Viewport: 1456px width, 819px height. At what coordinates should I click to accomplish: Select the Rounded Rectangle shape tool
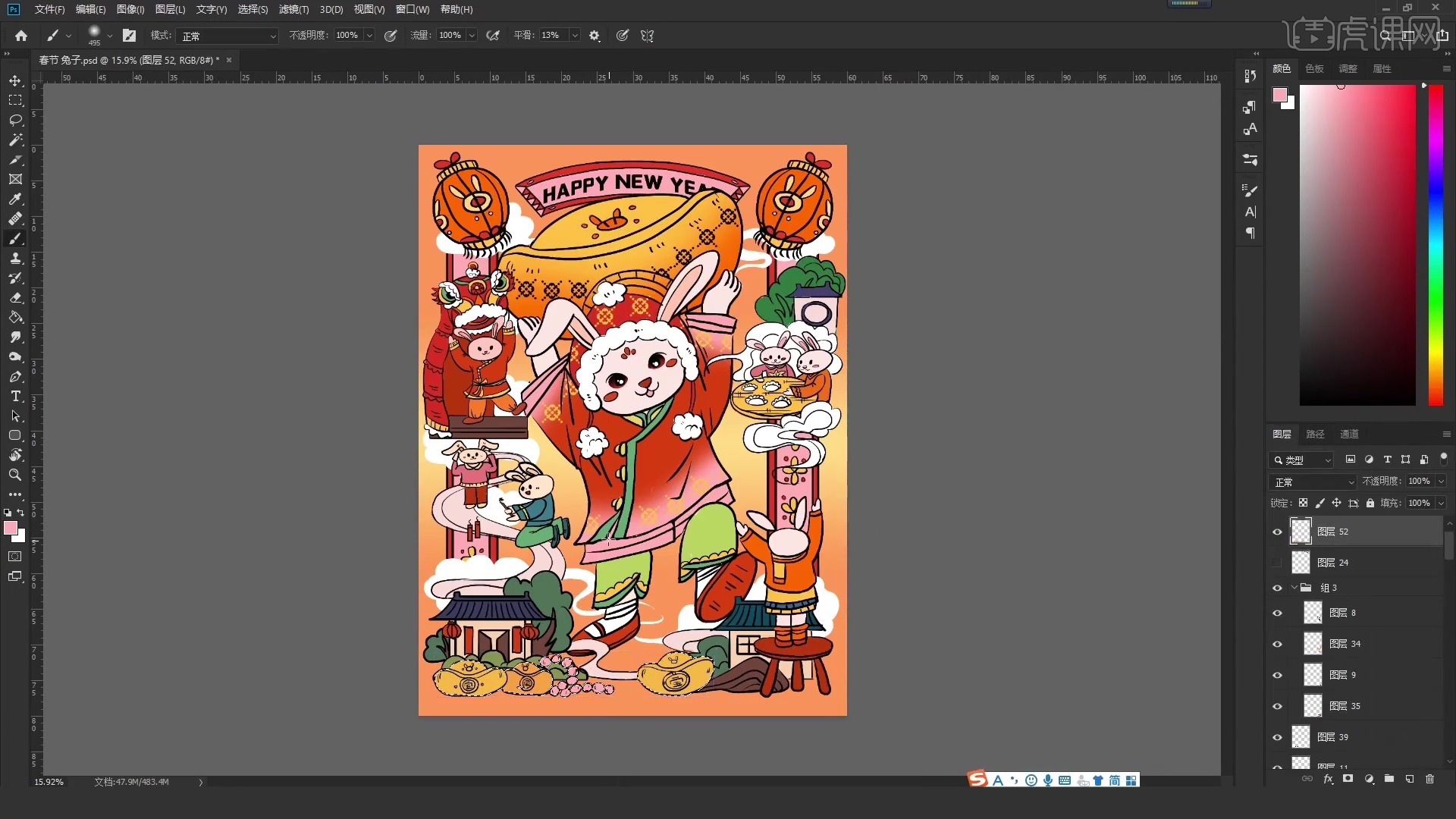15,436
